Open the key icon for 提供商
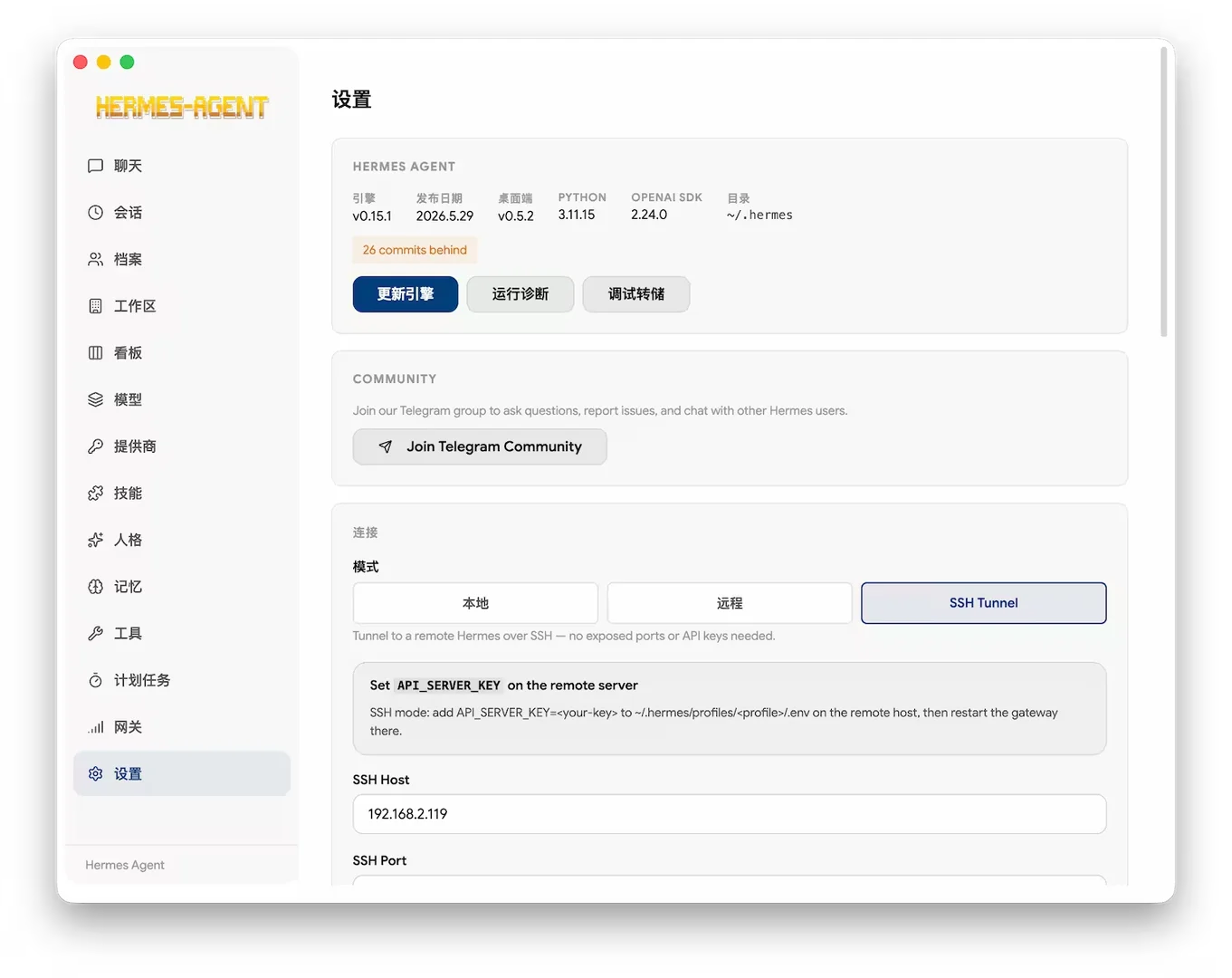Screen dimensions: 1232x978 [x=95, y=446]
